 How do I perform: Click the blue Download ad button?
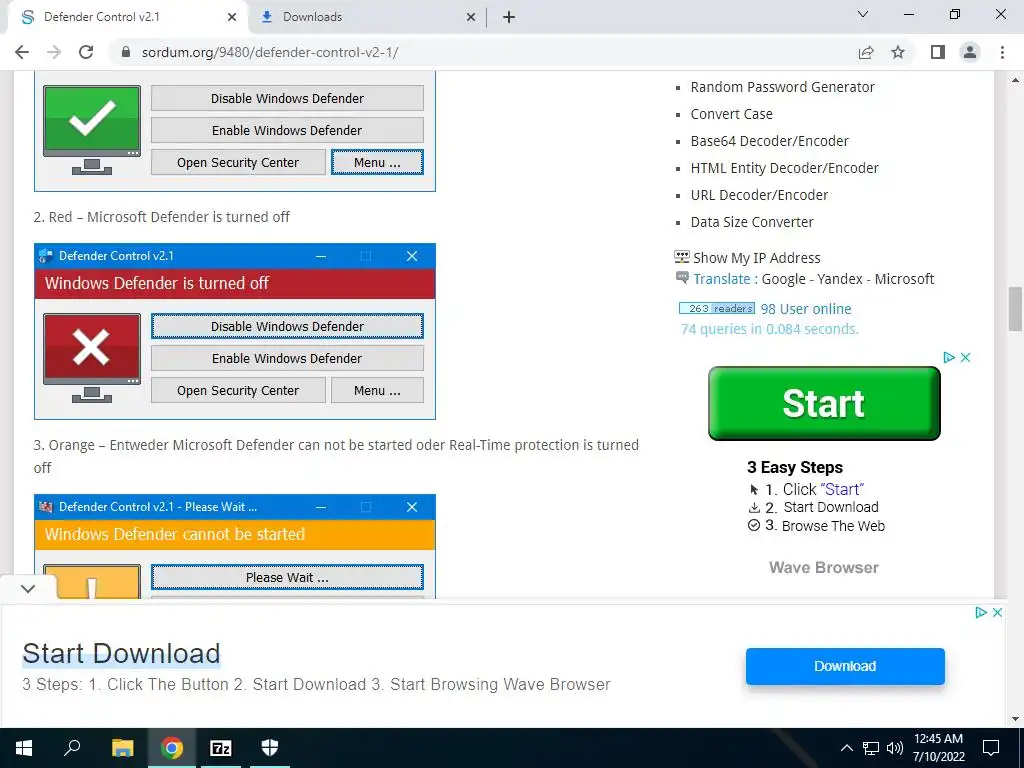[845, 666]
